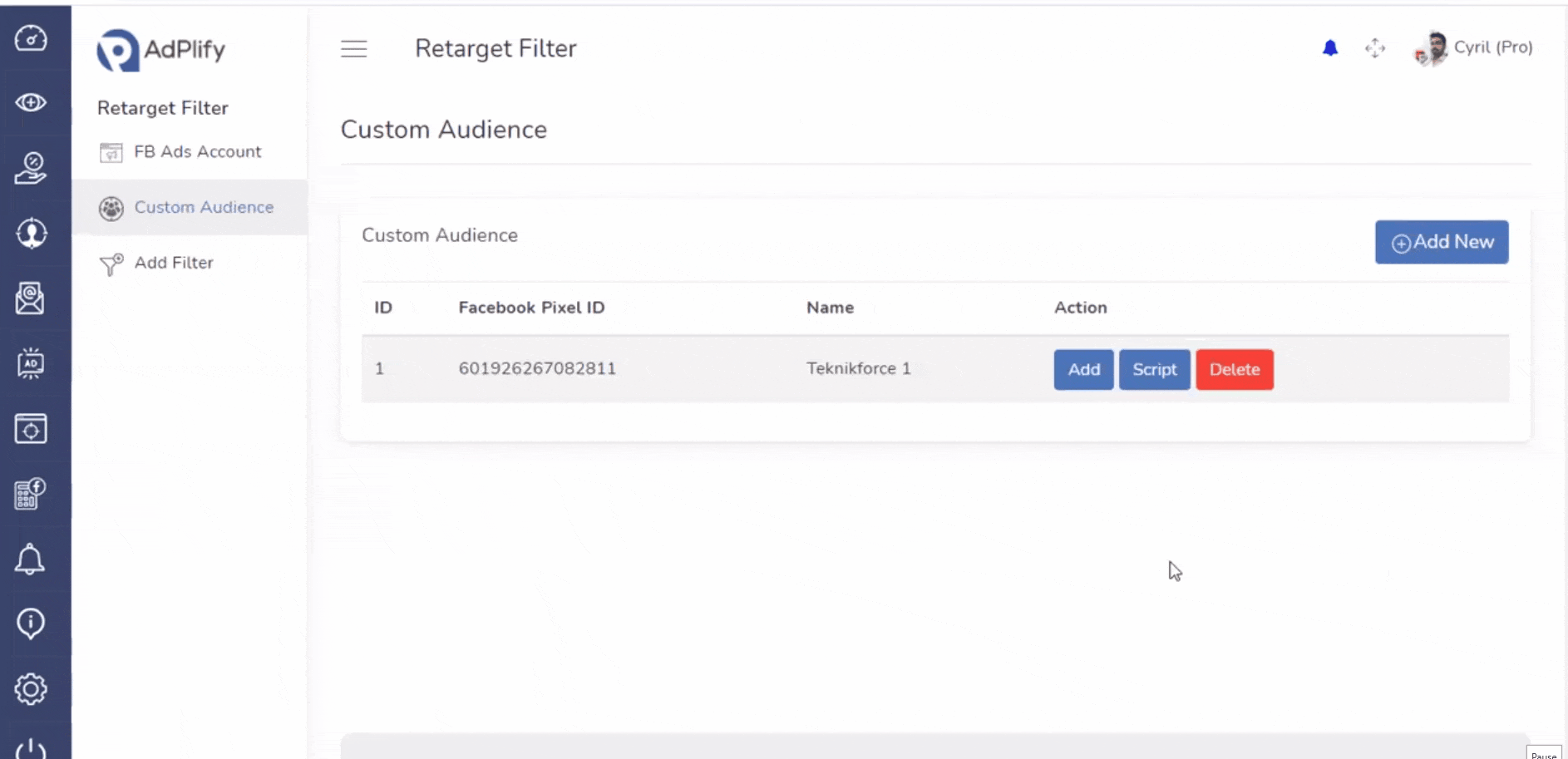
Task: Click the dashboard speedometer icon in sidebar
Action: point(31,38)
